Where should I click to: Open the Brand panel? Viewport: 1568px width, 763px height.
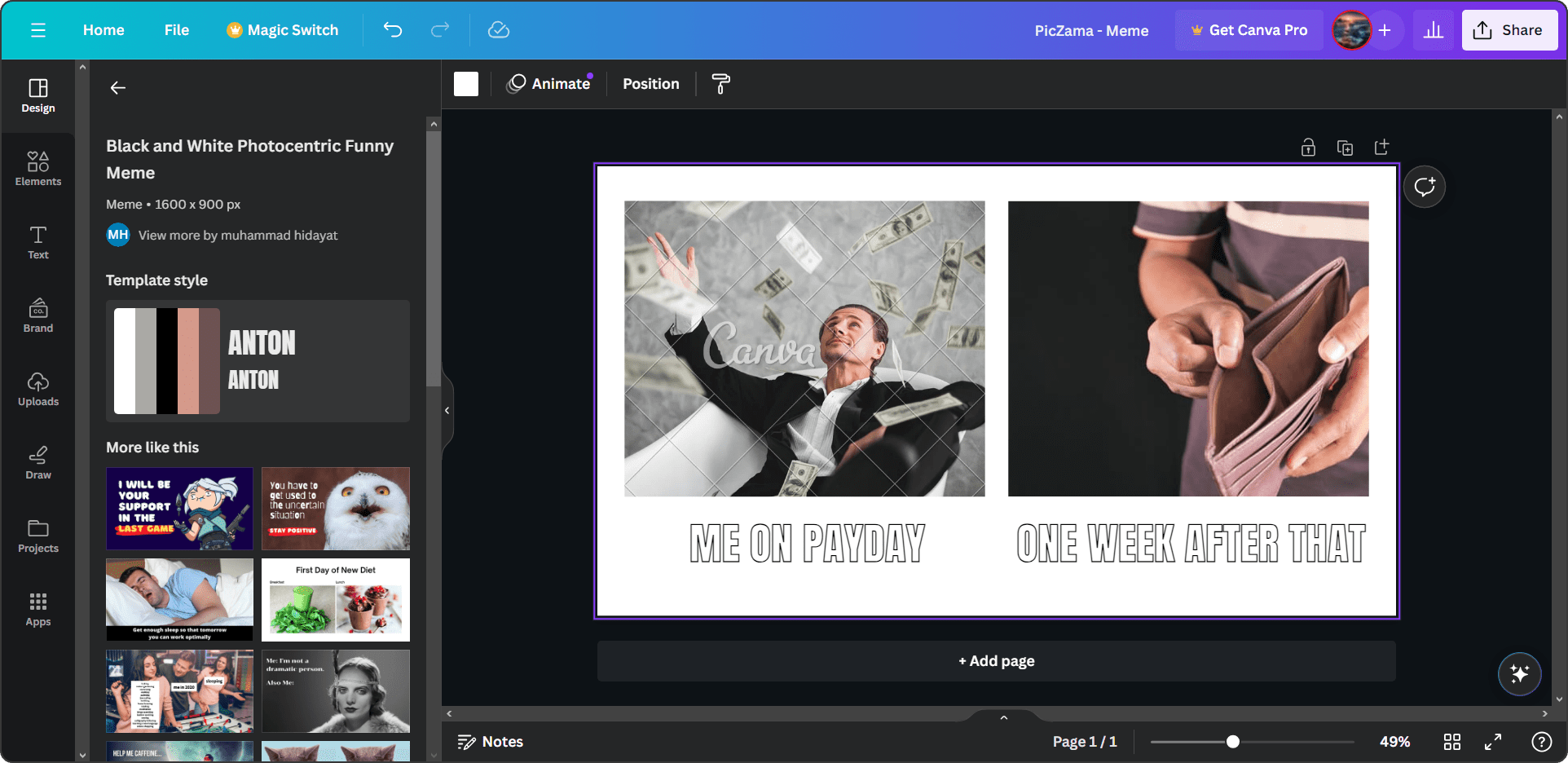click(37, 315)
